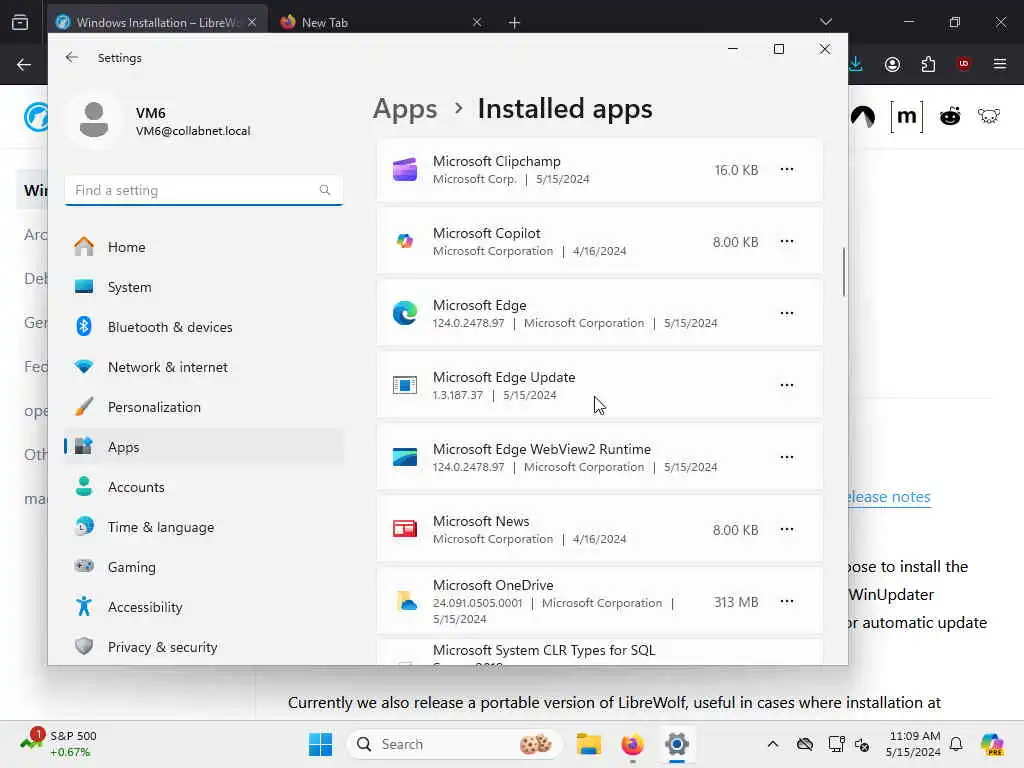This screenshot has width=1024, height=768.
Task: Click the Microsoft Copilot app icon
Action: [405, 242]
